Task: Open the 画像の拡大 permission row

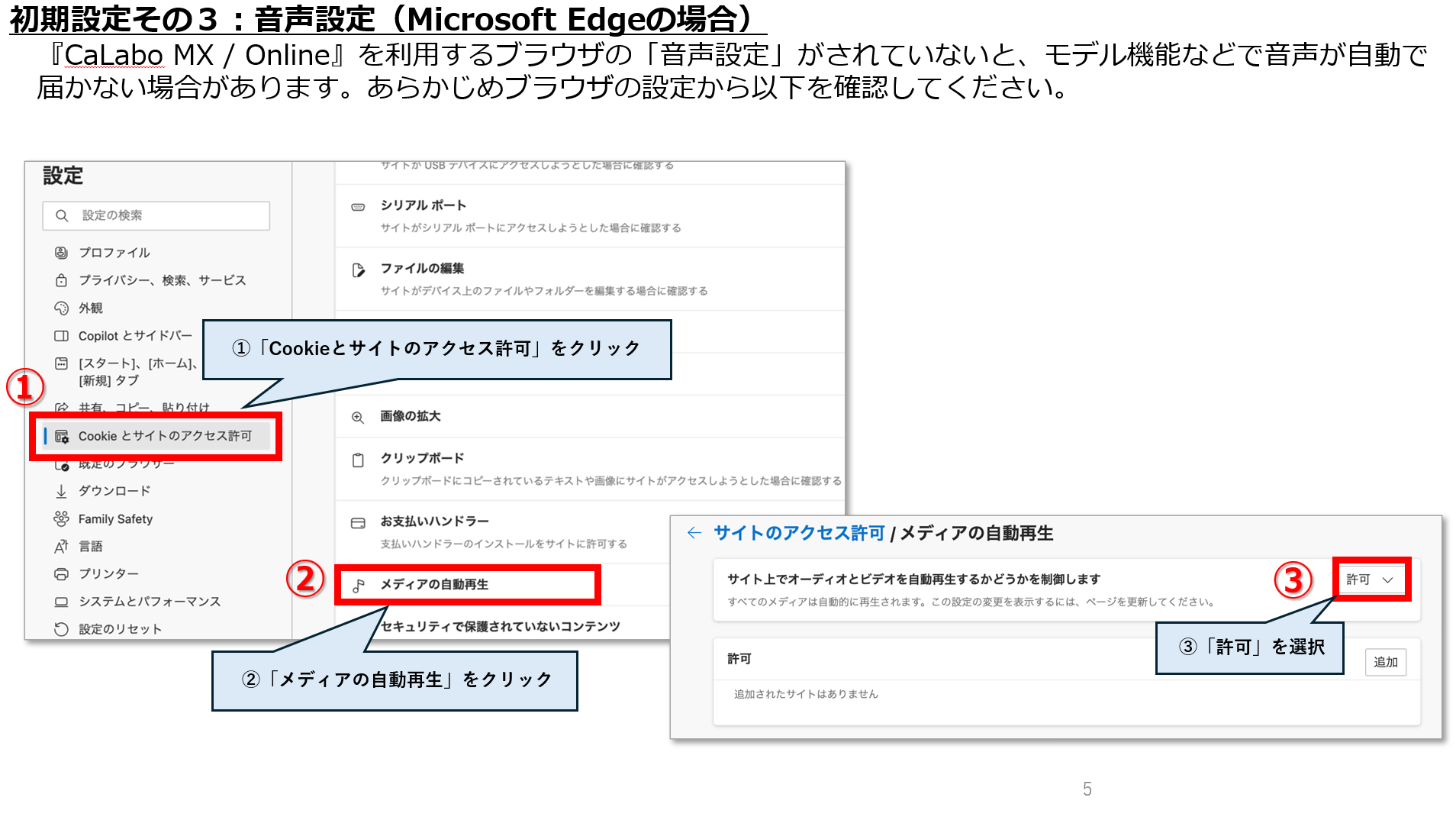Action: click(x=590, y=417)
